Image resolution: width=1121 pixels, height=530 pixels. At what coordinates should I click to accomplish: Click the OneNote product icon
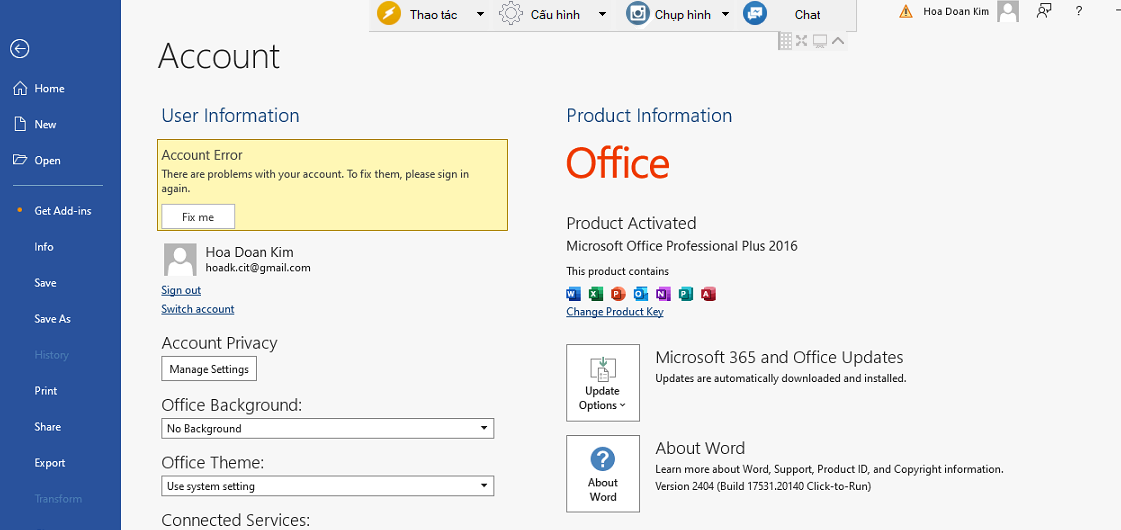point(663,294)
